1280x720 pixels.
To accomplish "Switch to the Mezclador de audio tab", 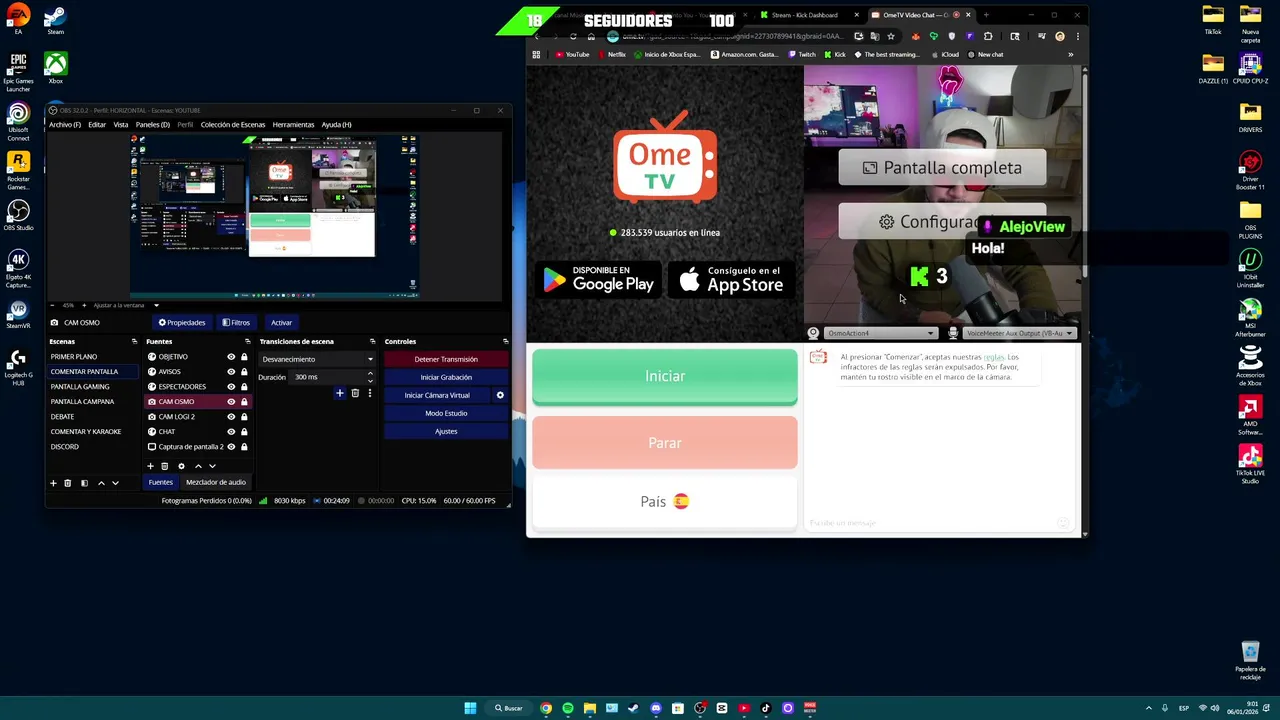I will pos(215,483).
